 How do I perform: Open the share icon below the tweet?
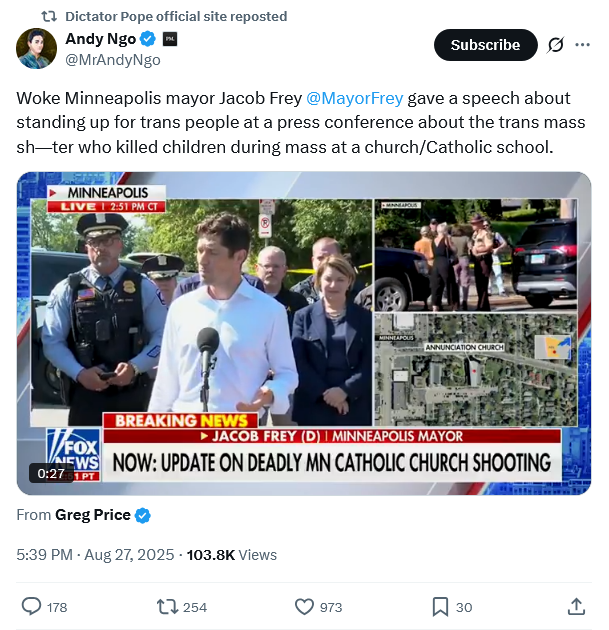[x=576, y=606]
